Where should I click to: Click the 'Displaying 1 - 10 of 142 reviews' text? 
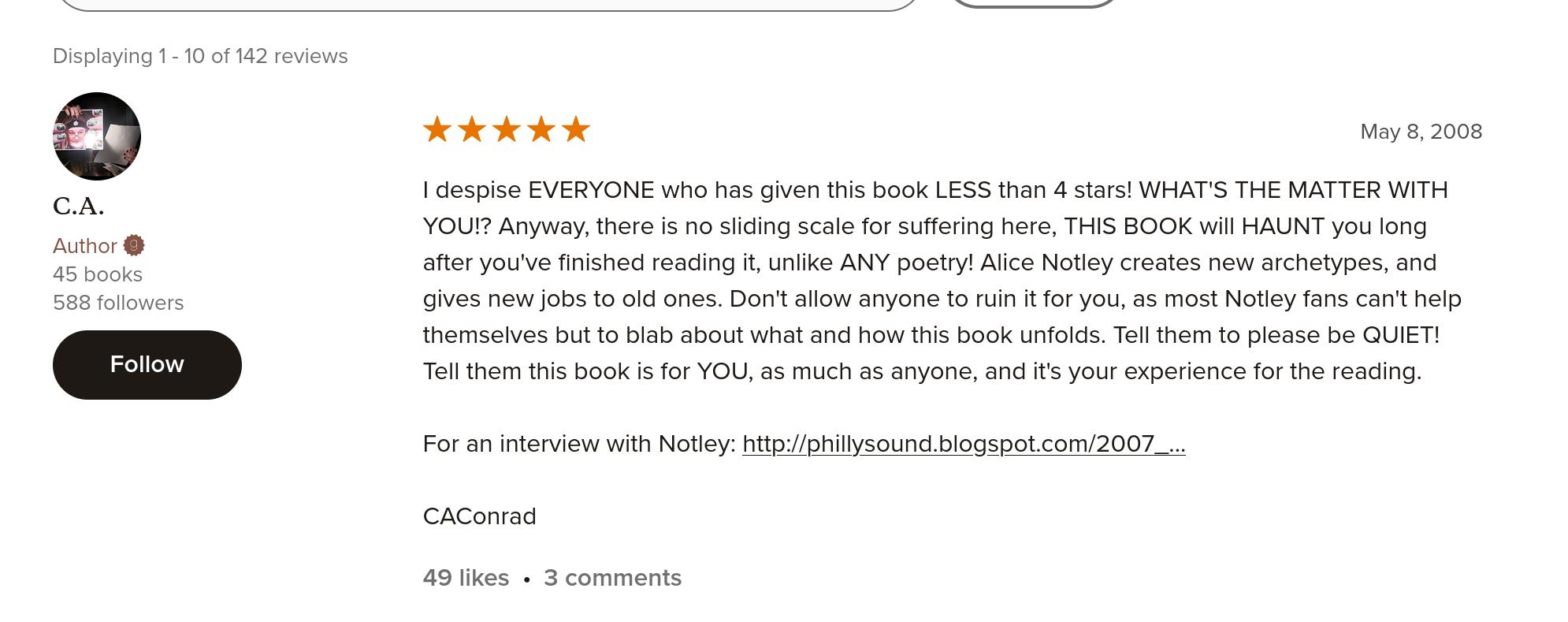pyautogui.click(x=200, y=56)
